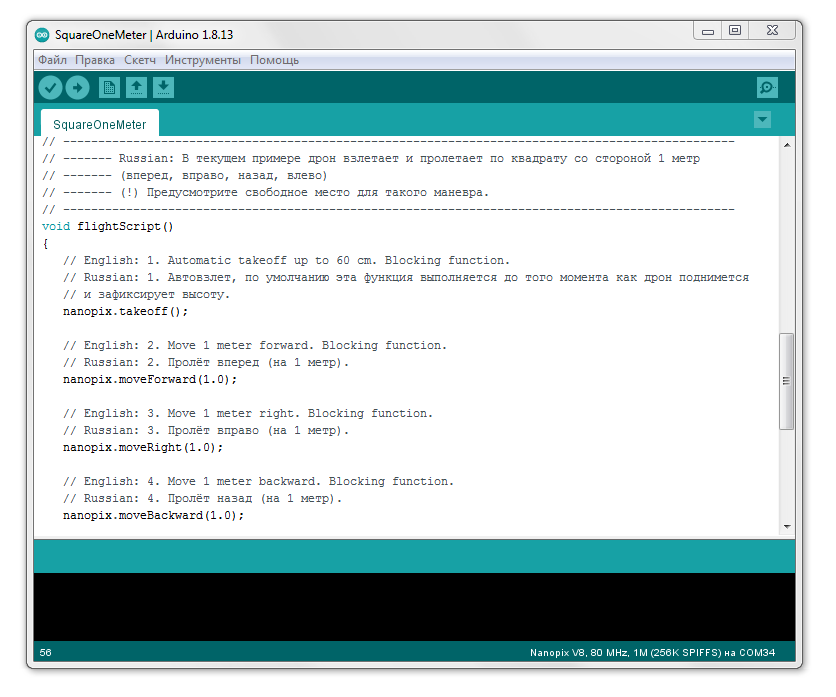Click the Russian comment 'Пролёт назад (на 1 метр)'
The width and height of the screenshot is (836, 697).
[x=254, y=499]
